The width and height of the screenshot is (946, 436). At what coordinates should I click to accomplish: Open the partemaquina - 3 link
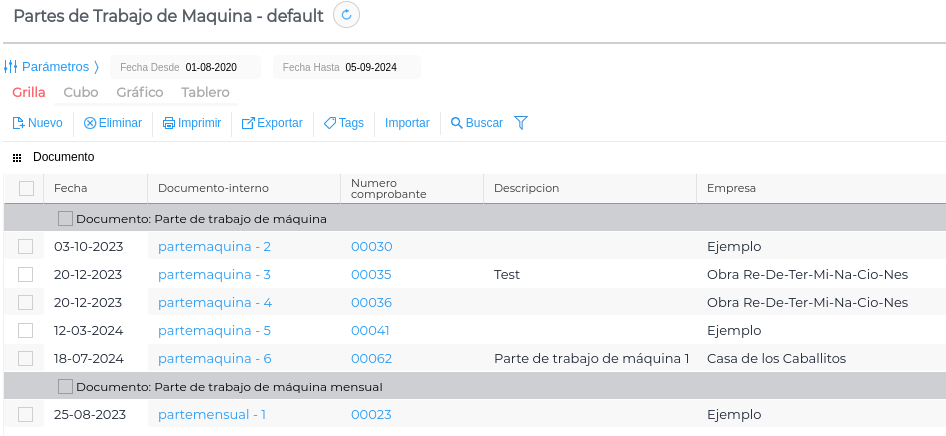tap(214, 274)
